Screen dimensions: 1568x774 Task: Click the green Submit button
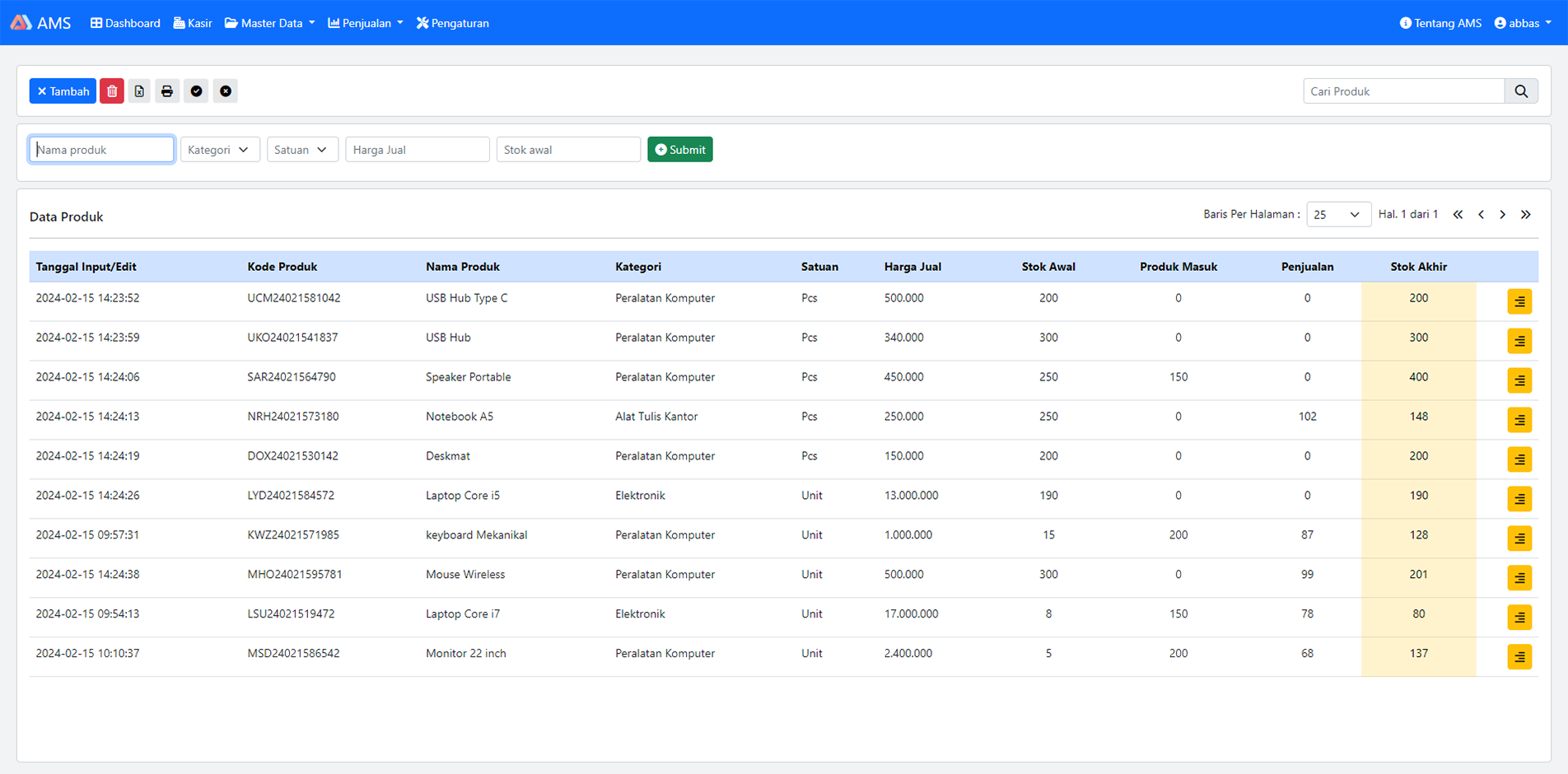click(x=680, y=150)
